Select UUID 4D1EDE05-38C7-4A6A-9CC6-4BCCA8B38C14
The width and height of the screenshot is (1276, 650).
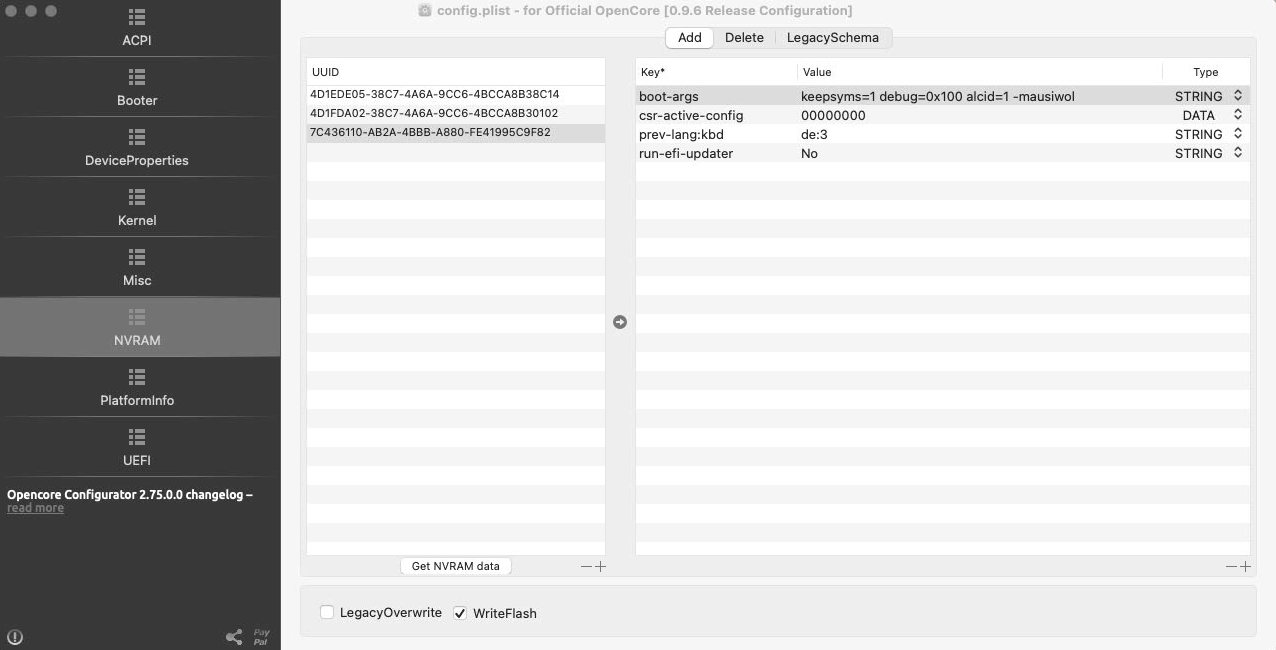(455, 94)
